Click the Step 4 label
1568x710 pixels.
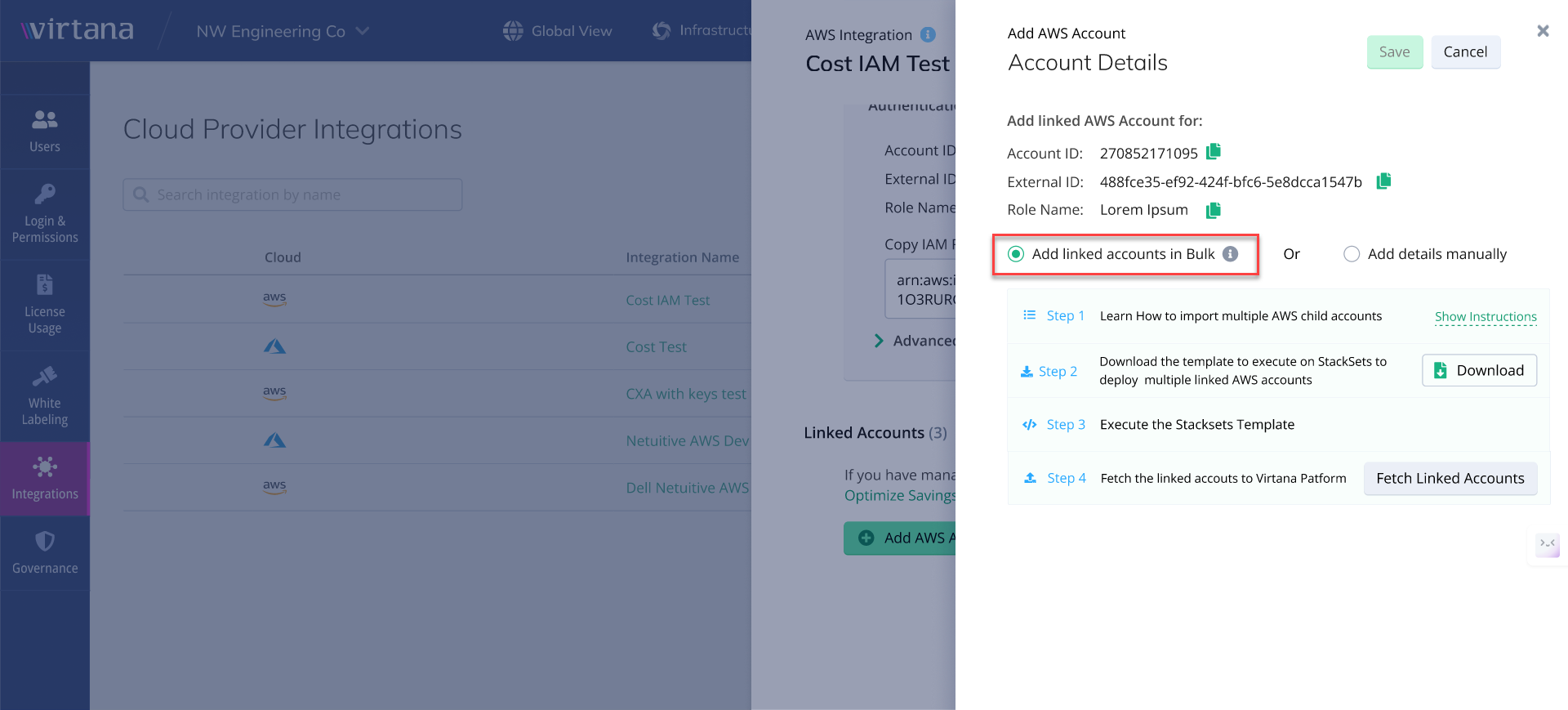point(1067,478)
